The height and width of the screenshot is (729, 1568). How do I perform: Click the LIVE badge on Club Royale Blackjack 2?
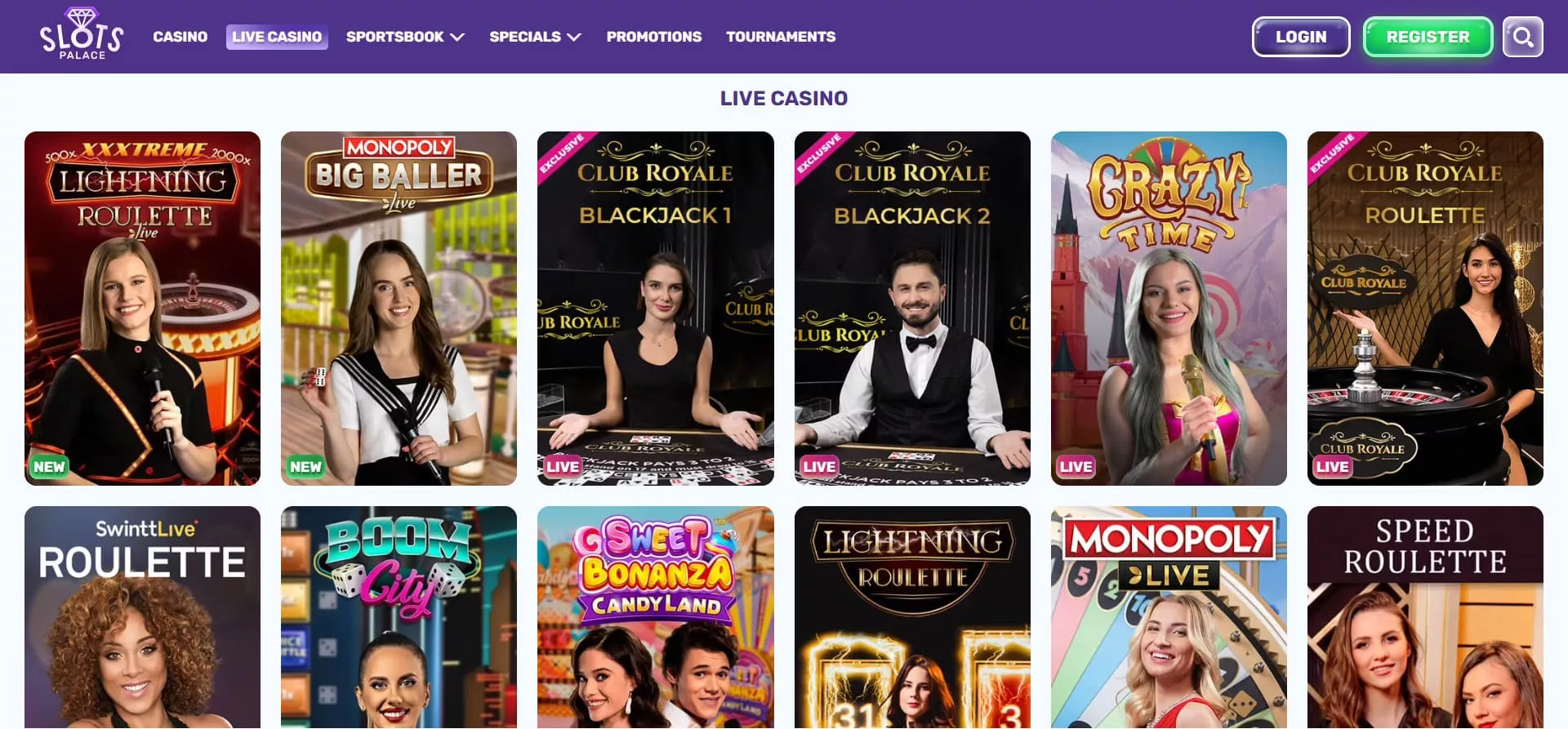(x=819, y=467)
